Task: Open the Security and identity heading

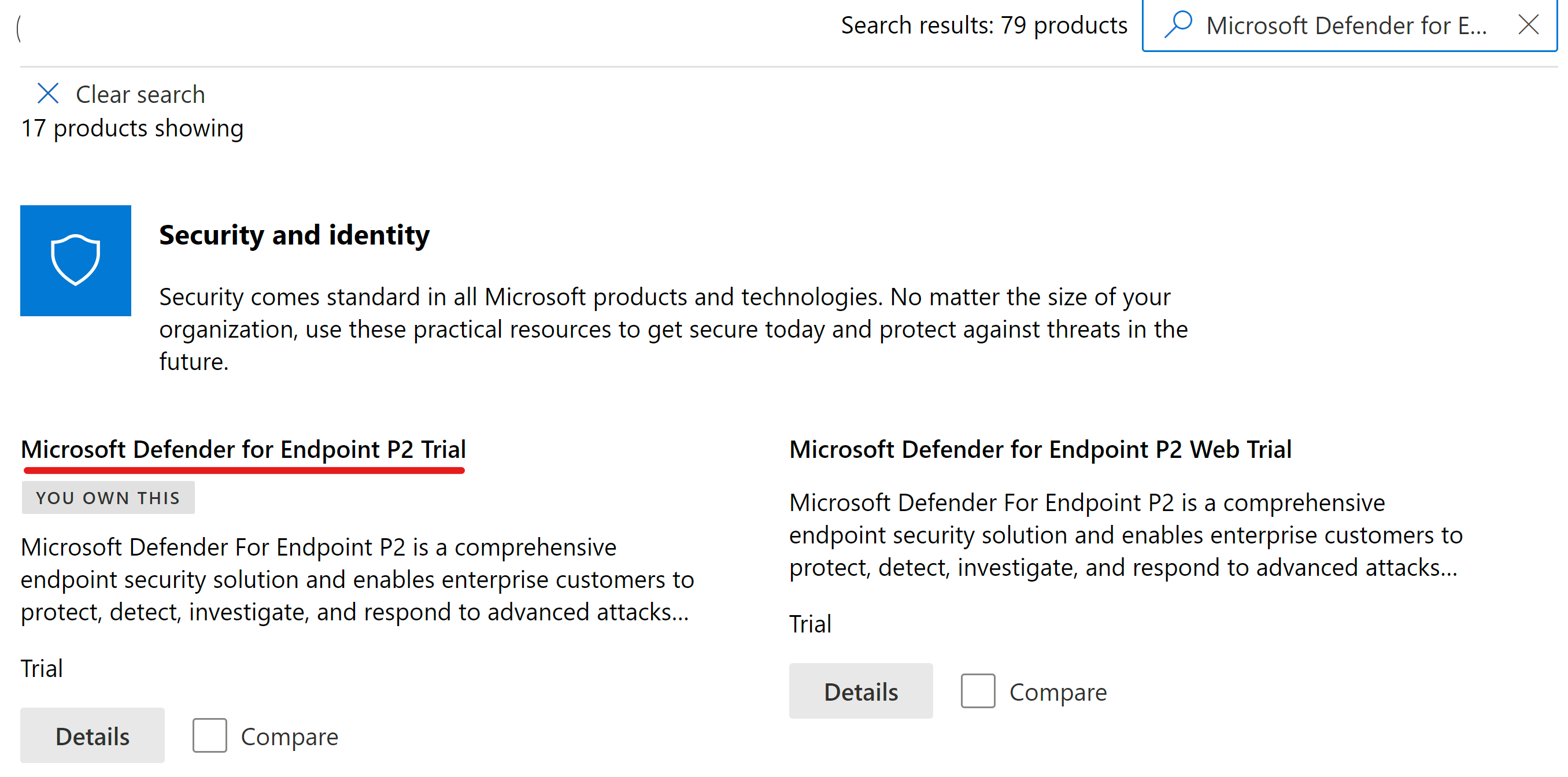Action: click(x=294, y=235)
